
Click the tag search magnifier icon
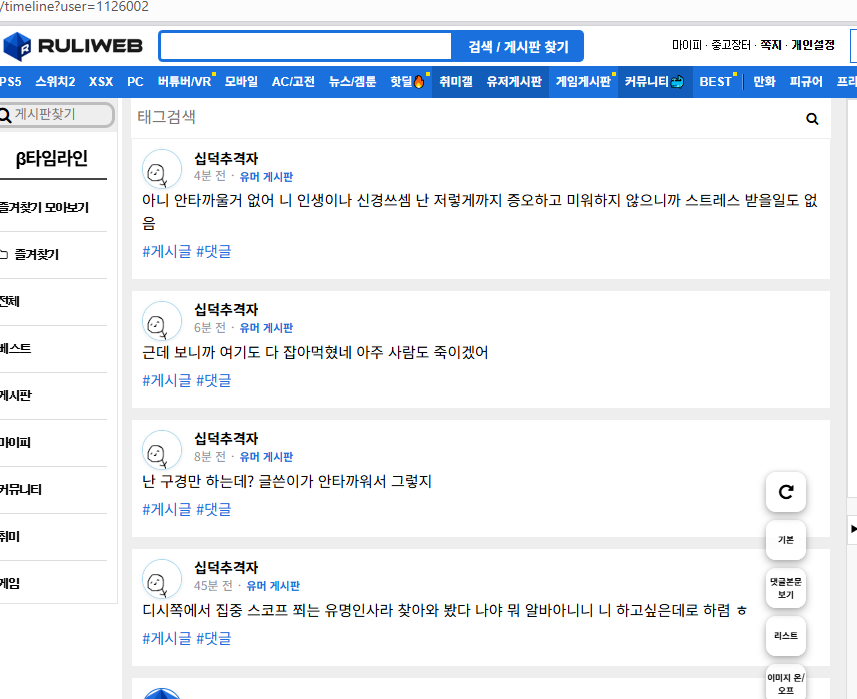tap(812, 119)
